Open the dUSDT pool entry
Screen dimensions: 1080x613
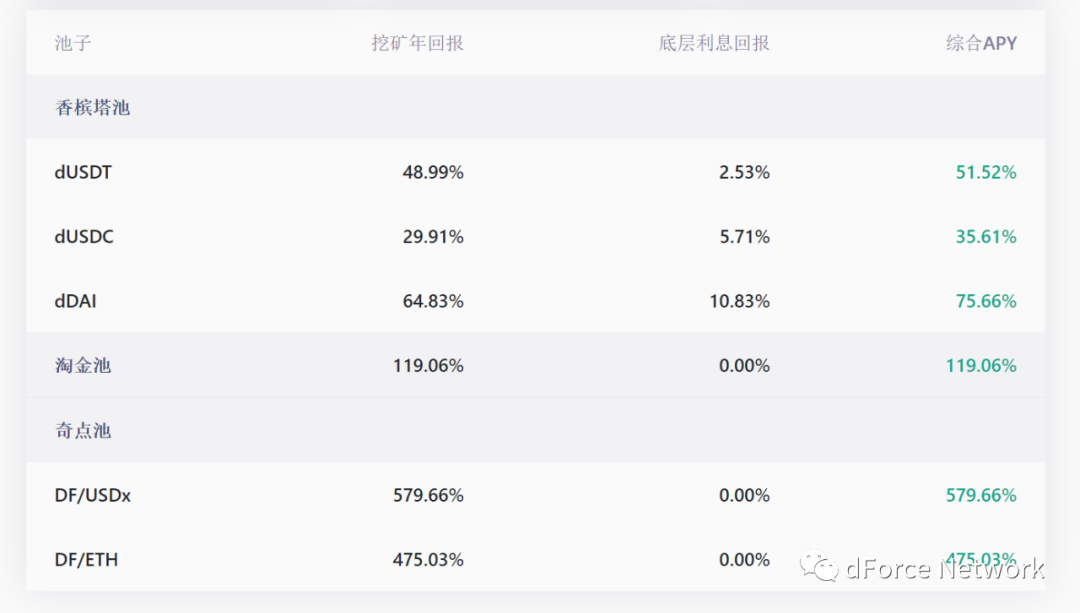click(83, 172)
